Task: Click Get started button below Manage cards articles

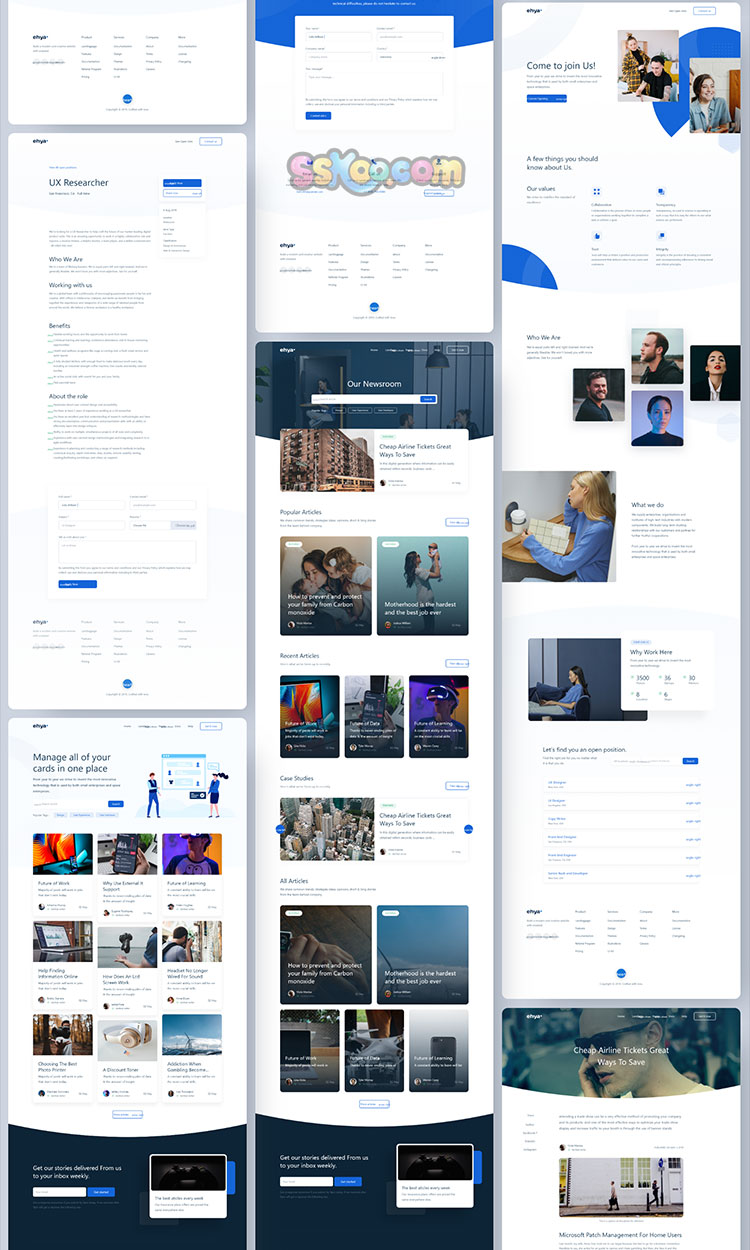Action: pos(102,1192)
